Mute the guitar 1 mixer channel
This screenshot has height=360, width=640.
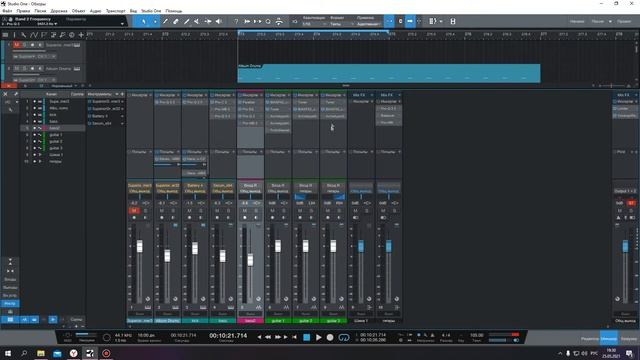[x=272, y=211]
